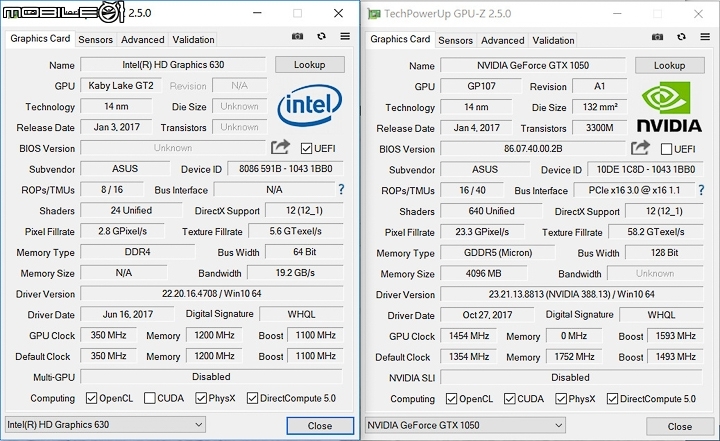Switch to Sensors tab in NVIDIA window

pyautogui.click(x=456, y=41)
